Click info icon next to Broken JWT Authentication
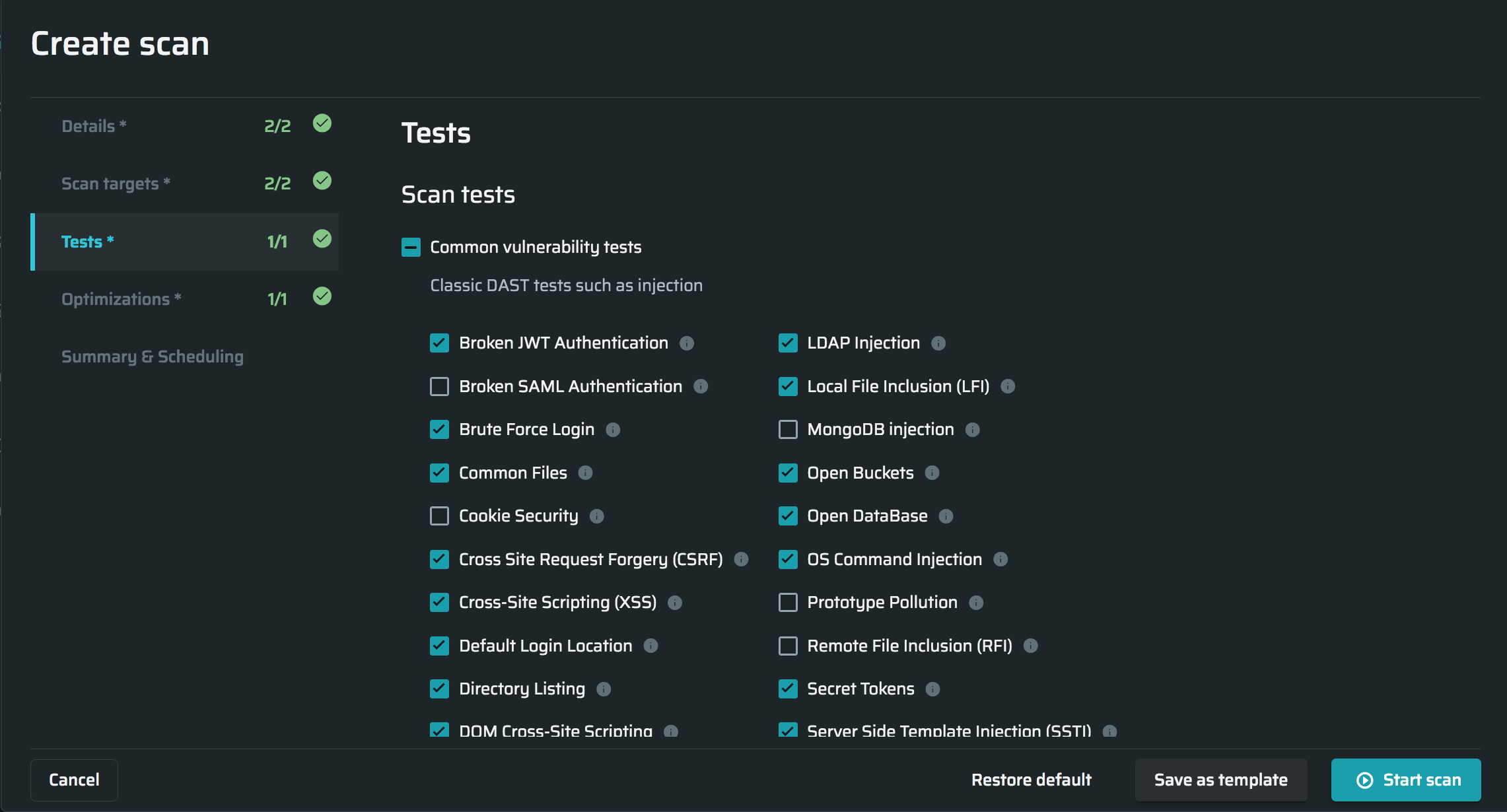 point(687,343)
